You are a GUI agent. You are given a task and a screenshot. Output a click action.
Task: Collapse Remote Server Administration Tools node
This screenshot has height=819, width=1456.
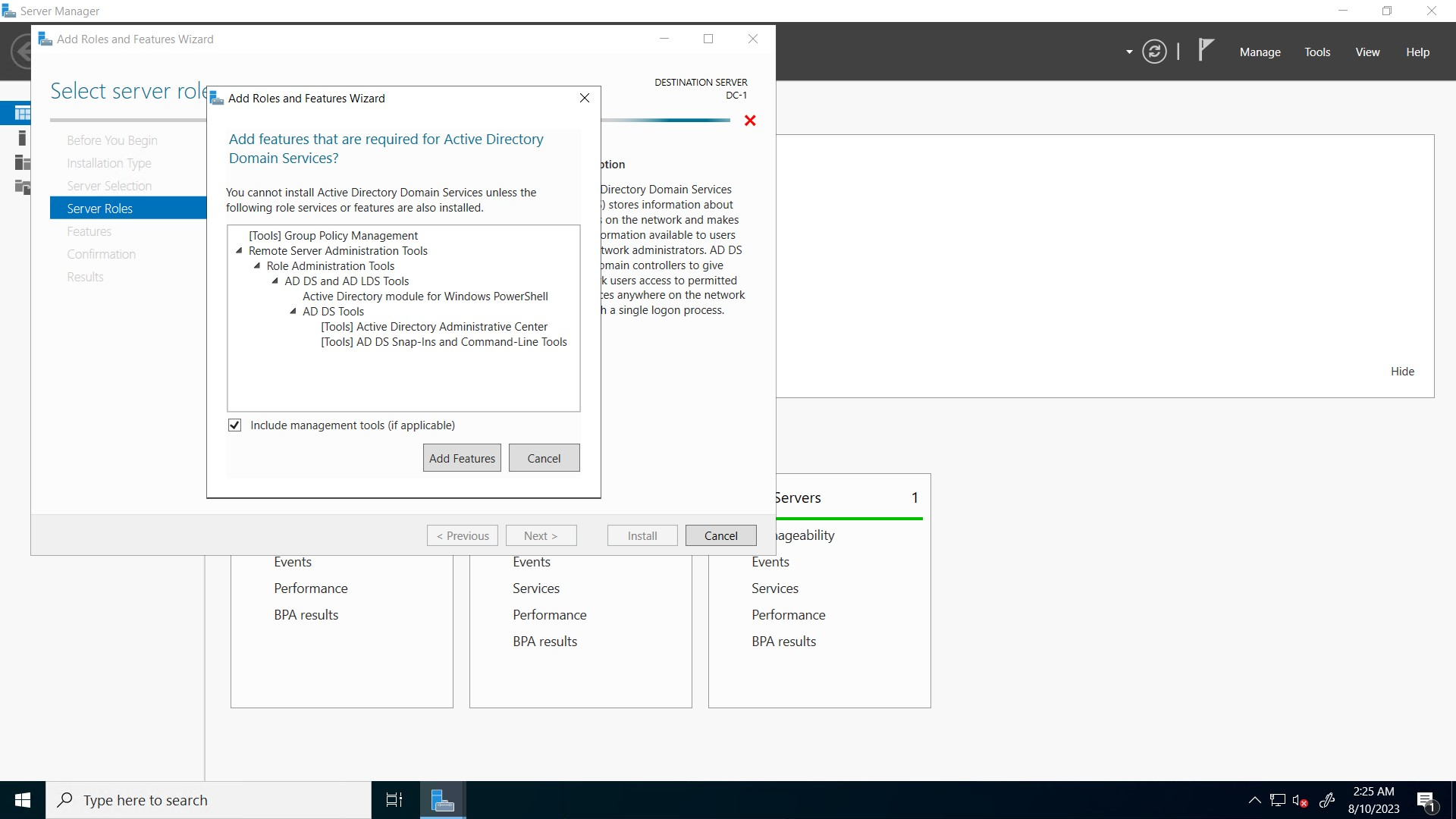click(x=239, y=251)
